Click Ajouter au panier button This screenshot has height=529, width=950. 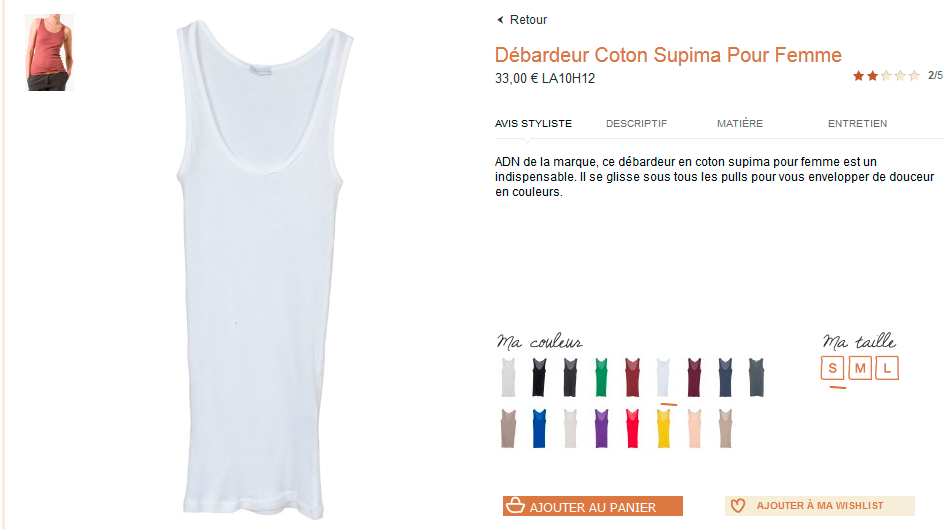(x=593, y=506)
